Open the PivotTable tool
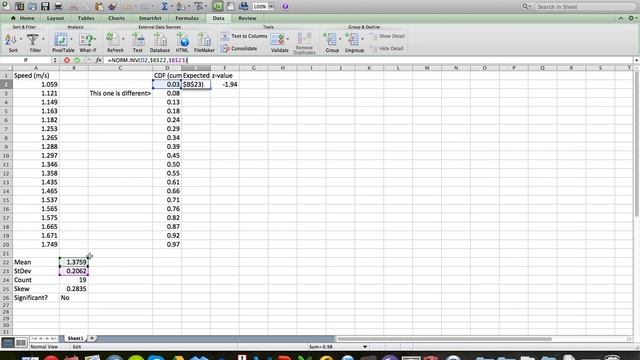This screenshot has width=640, height=360. coord(60,40)
